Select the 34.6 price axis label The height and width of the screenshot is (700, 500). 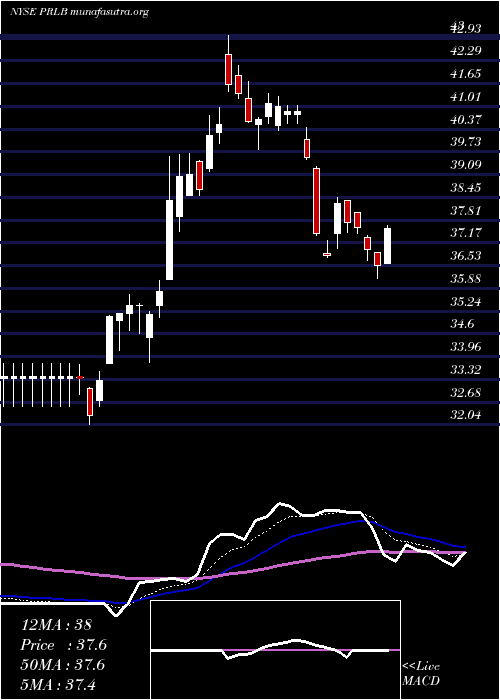pos(462,324)
